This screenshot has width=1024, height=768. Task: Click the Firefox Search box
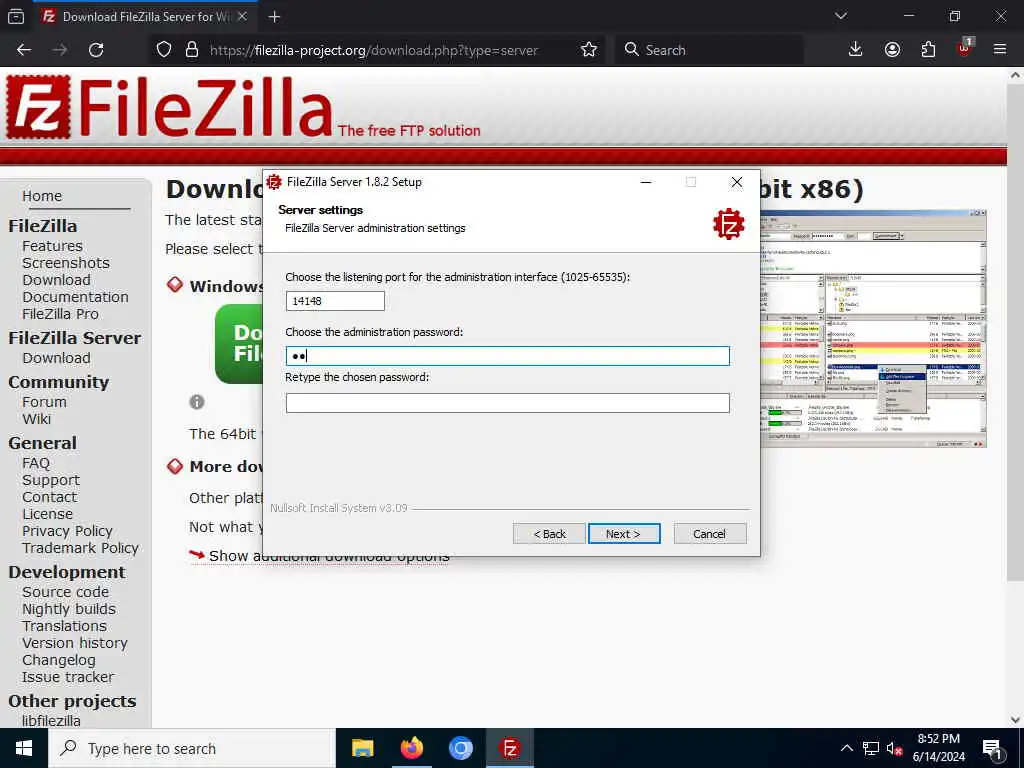[709, 50]
